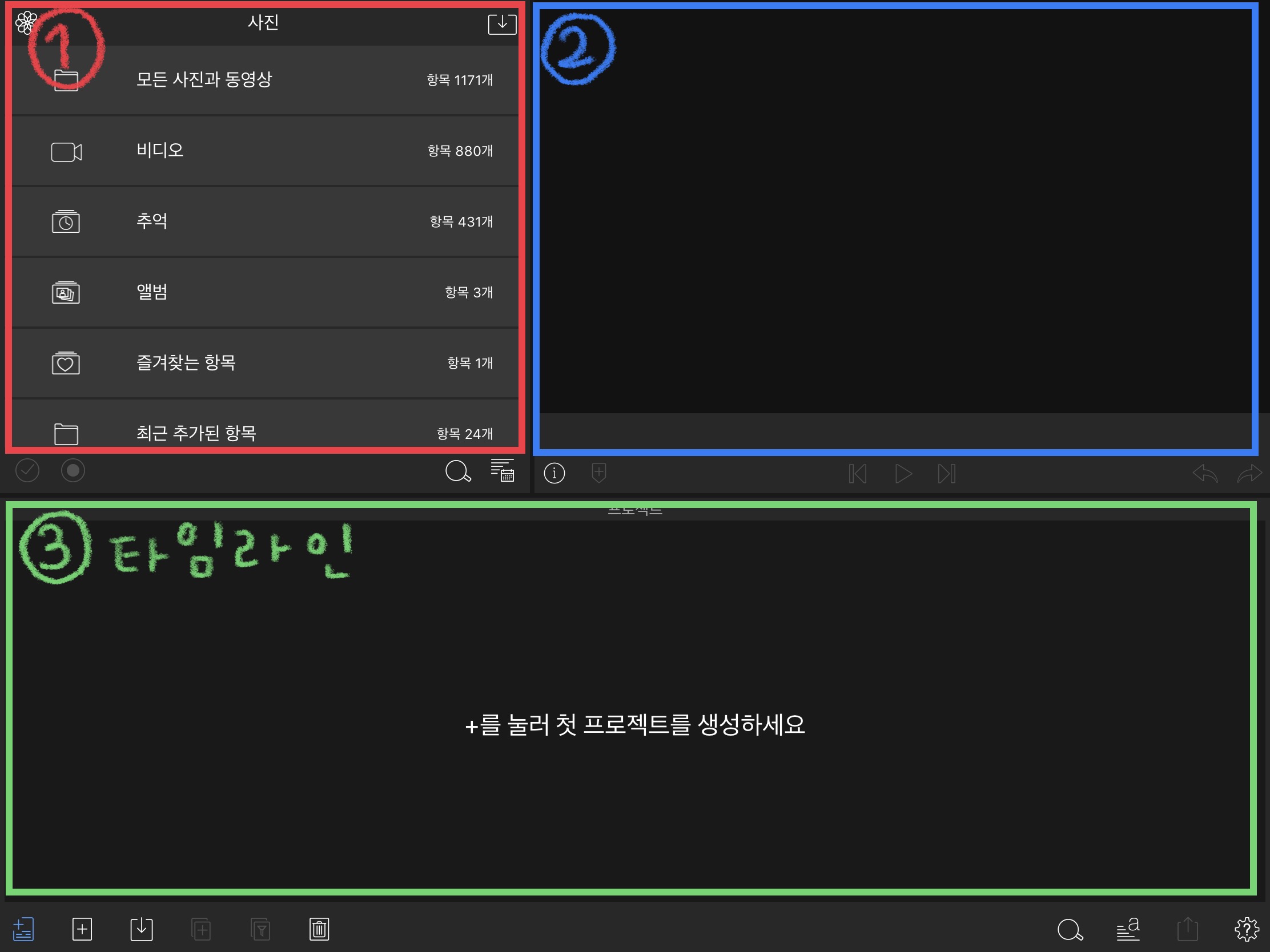Click the library search magnifier icon
This screenshot has width=1270, height=952.
457,471
